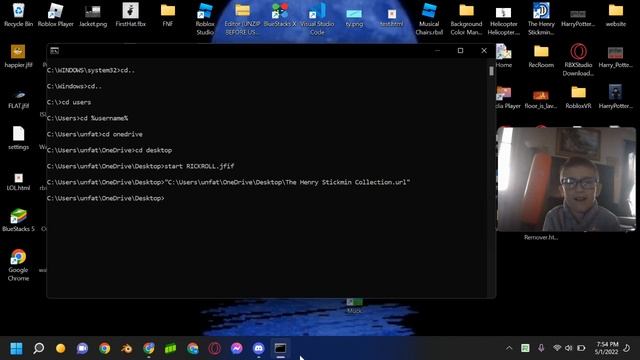Click the Command Prompt vertical scrollbar thumb
The width and height of the screenshot is (640, 360).
[x=491, y=71]
